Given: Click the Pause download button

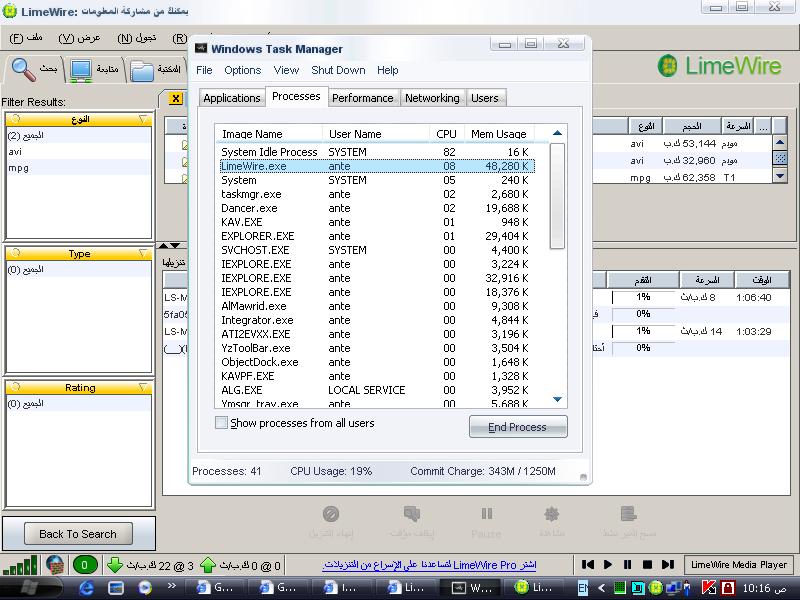Looking at the screenshot, I should 486,521.
